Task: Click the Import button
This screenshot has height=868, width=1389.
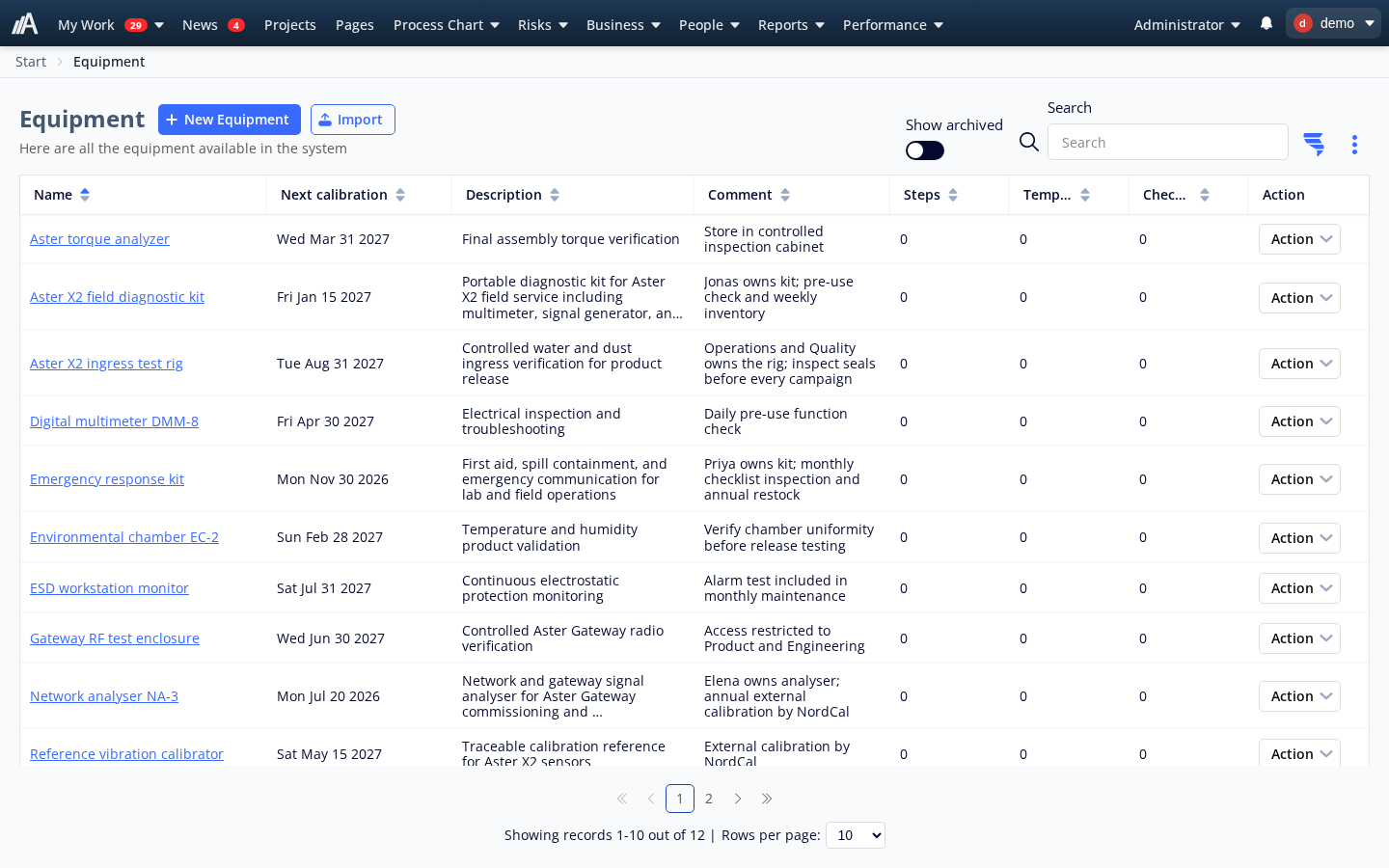Action: tap(353, 120)
